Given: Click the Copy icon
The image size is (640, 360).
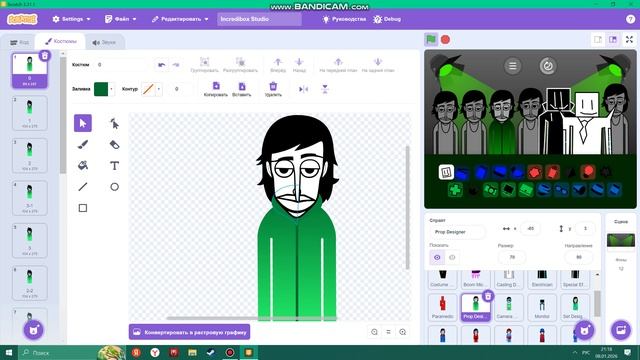Looking at the screenshot, I should [216, 86].
